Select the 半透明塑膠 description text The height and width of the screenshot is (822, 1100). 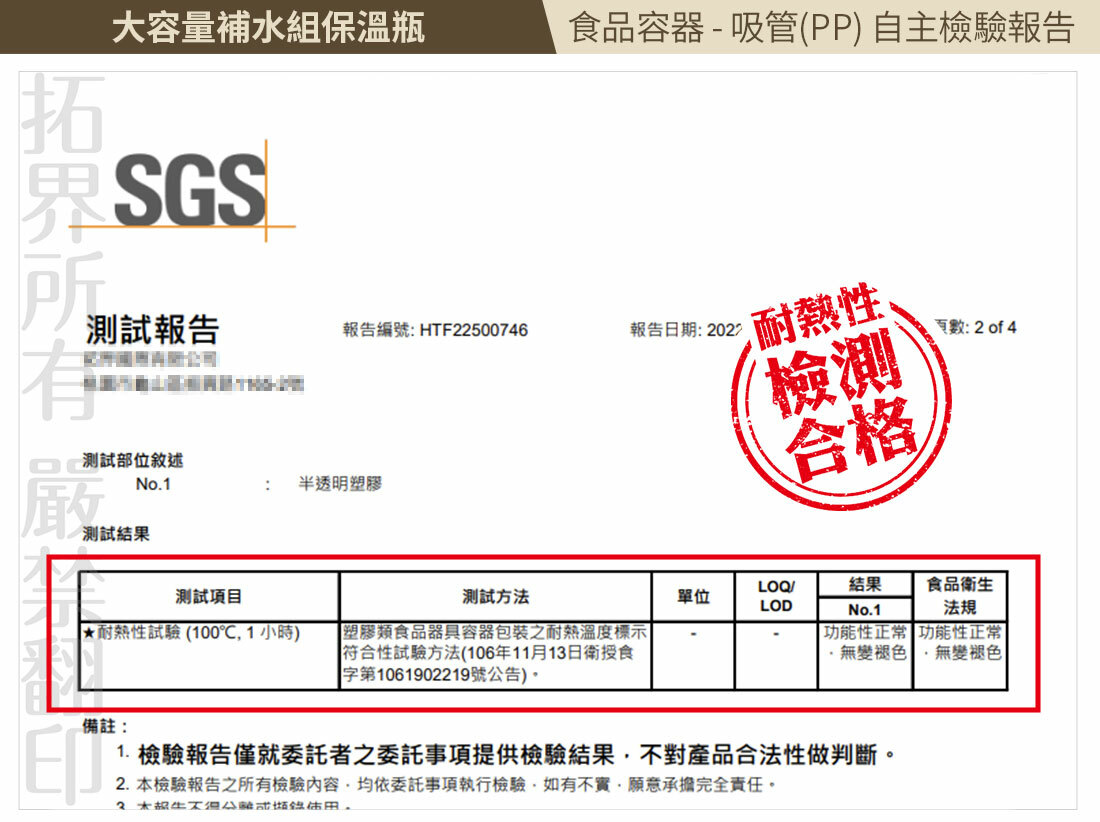pos(340,484)
